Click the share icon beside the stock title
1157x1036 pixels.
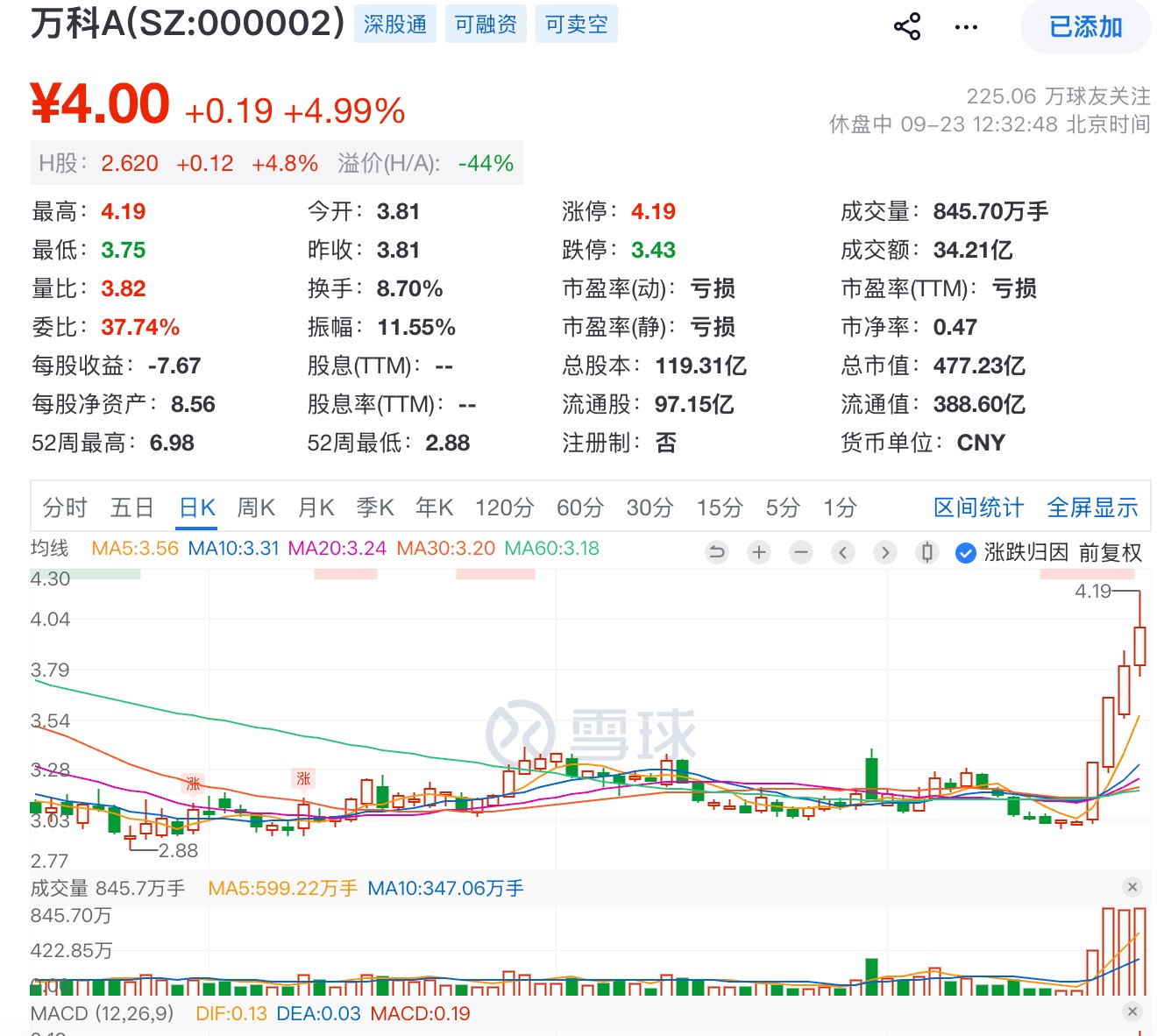tap(907, 26)
